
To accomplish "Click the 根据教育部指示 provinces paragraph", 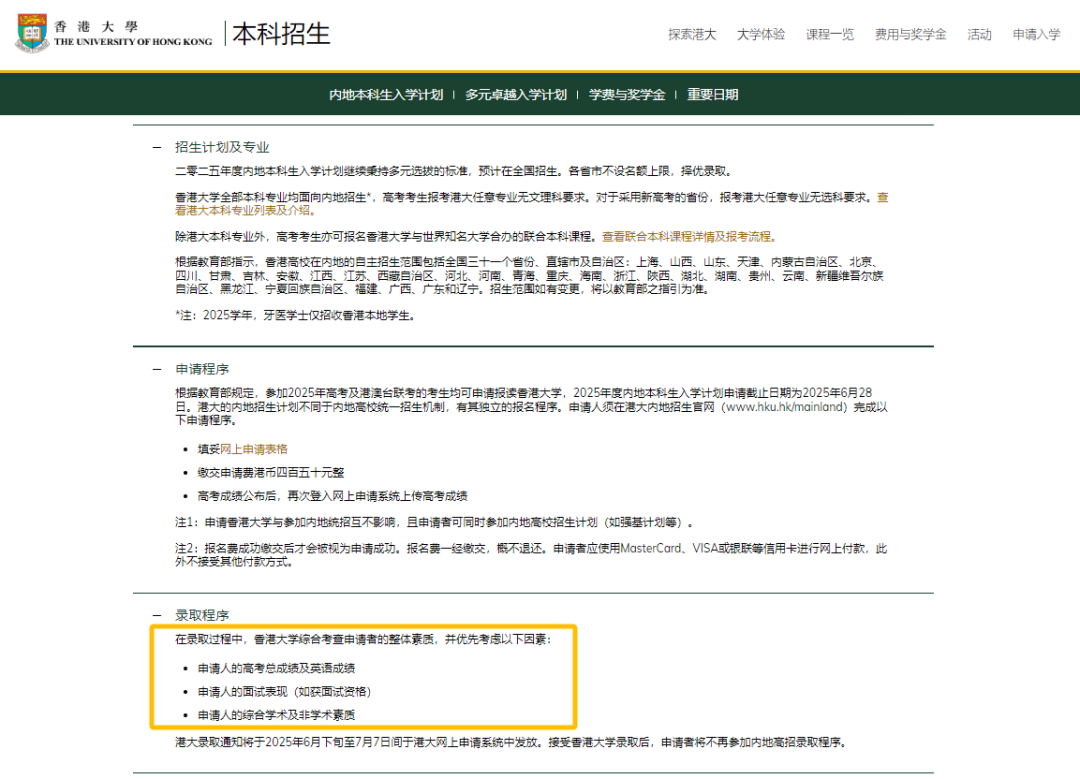I will click(x=530, y=276).
